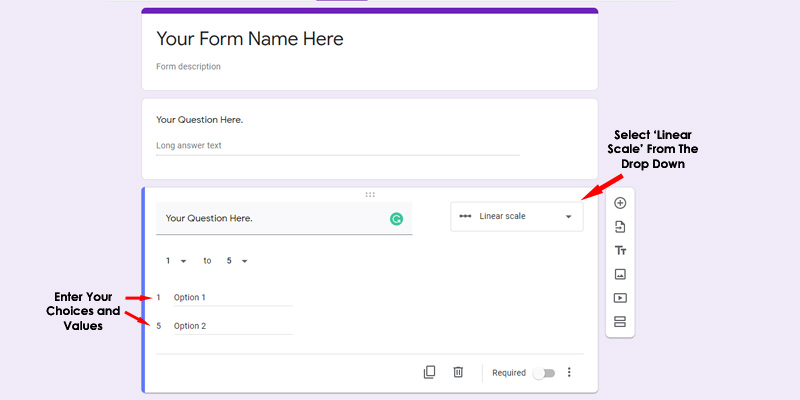Add a title and description (Tt icon)
This screenshot has width=800, height=400.
[620, 251]
